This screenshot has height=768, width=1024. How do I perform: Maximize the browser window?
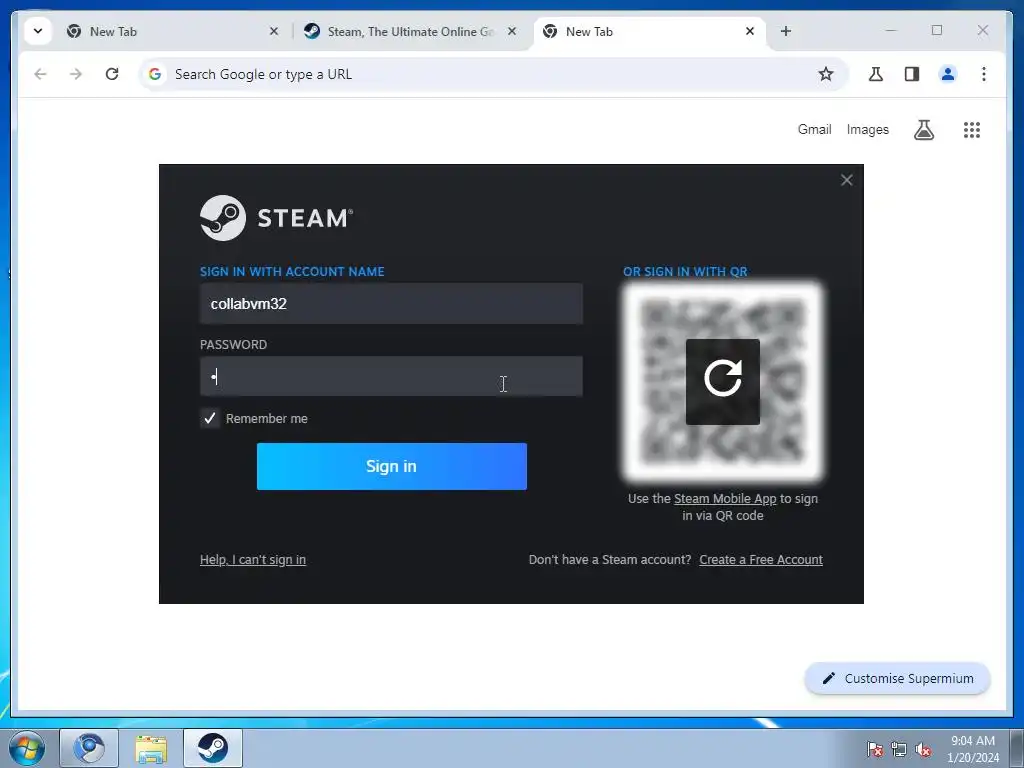click(936, 30)
